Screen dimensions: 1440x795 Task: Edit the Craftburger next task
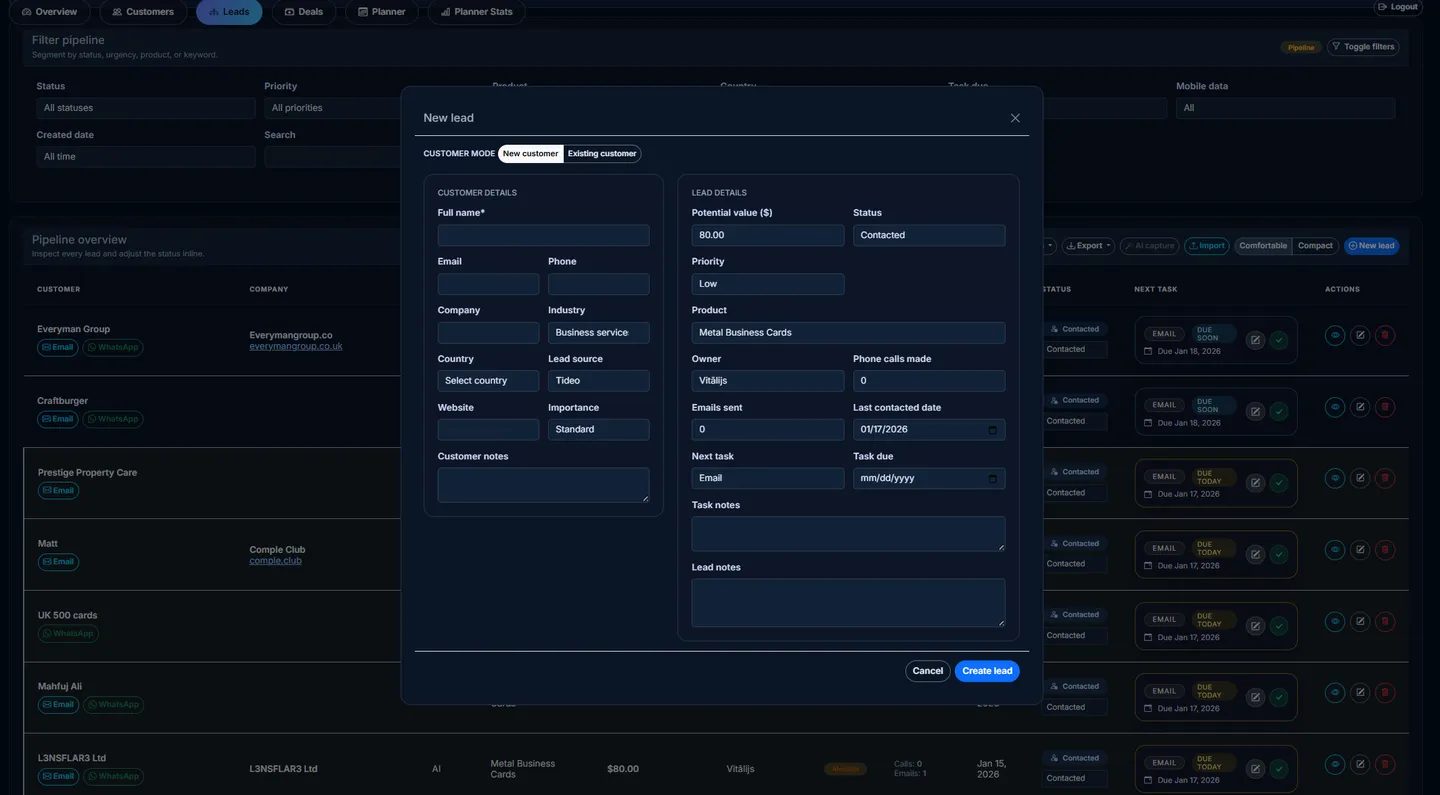pyautogui.click(x=1255, y=411)
